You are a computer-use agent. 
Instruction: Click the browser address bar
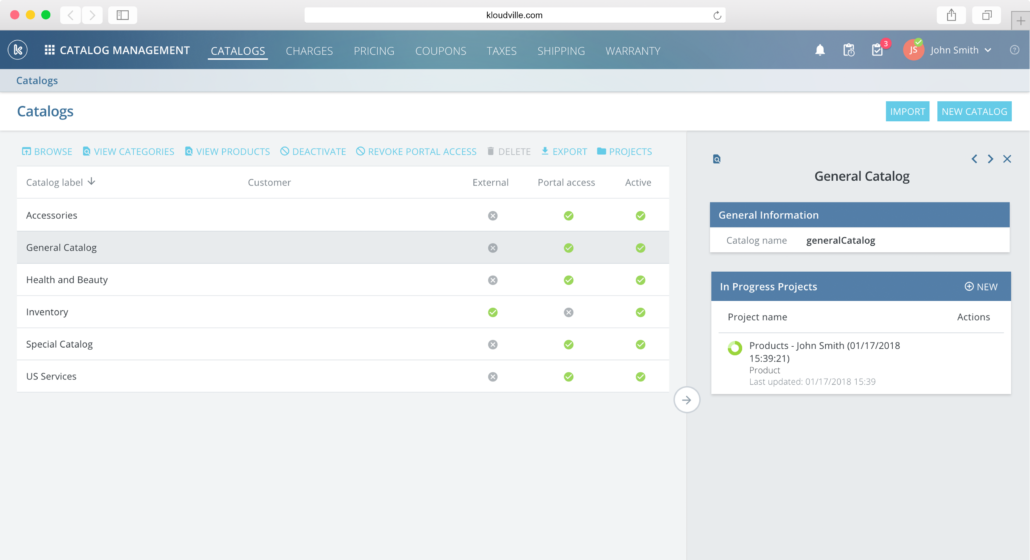(x=514, y=15)
